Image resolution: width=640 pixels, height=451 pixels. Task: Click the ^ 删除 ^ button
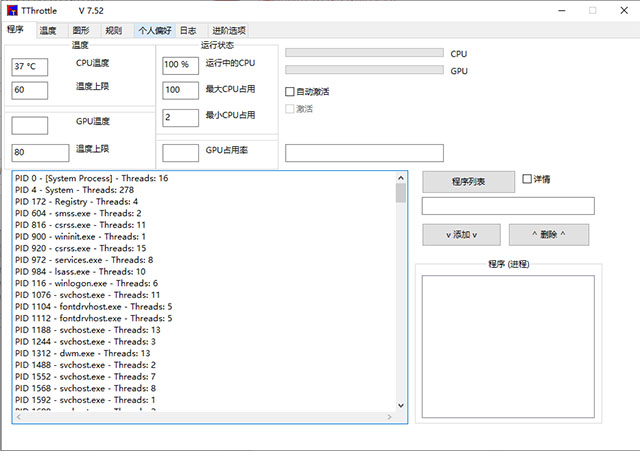click(x=549, y=235)
